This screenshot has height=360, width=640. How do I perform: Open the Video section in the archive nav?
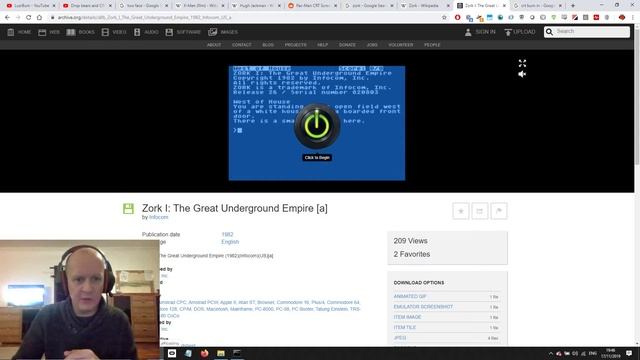pos(114,32)
